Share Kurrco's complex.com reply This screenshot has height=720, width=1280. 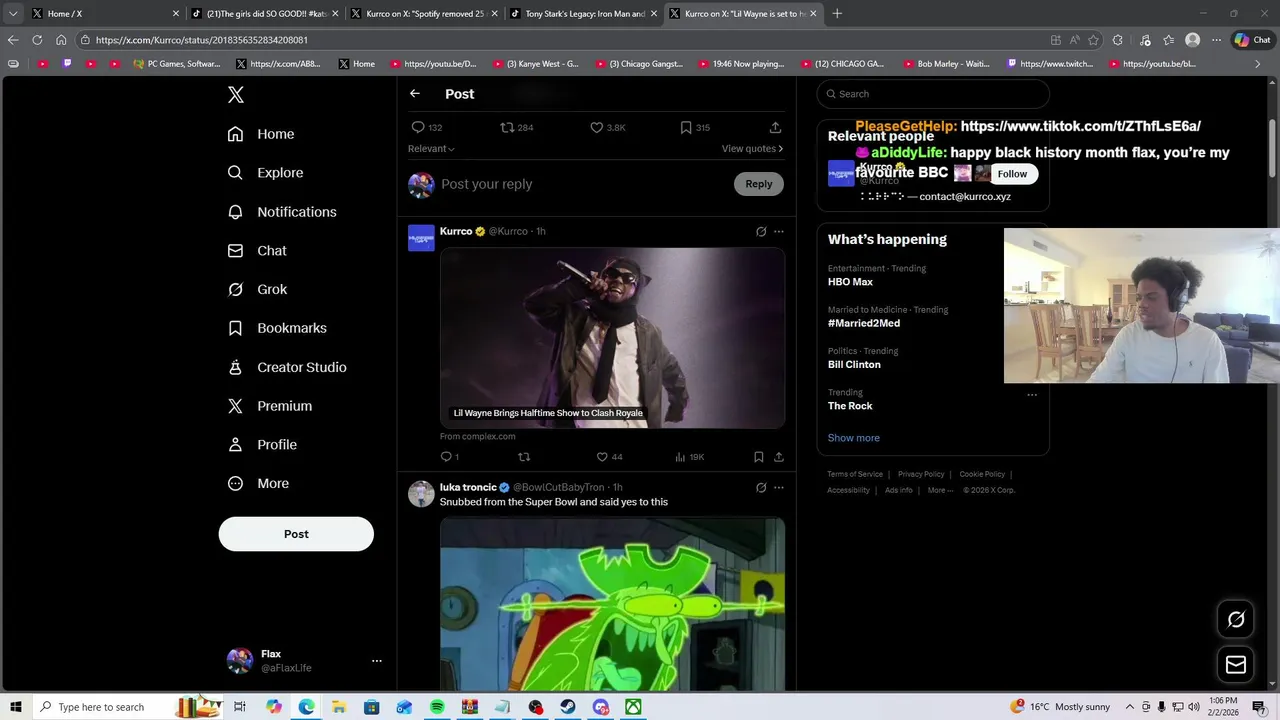[x=778, y=457]
